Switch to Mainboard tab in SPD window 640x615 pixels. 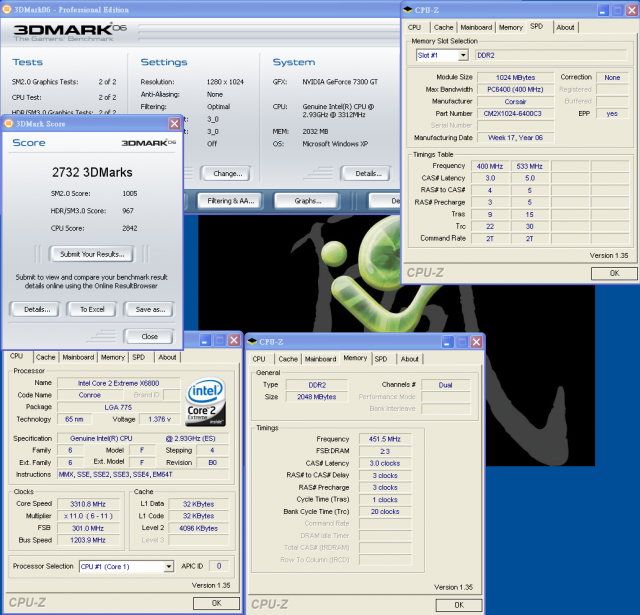tap(476, 27)
